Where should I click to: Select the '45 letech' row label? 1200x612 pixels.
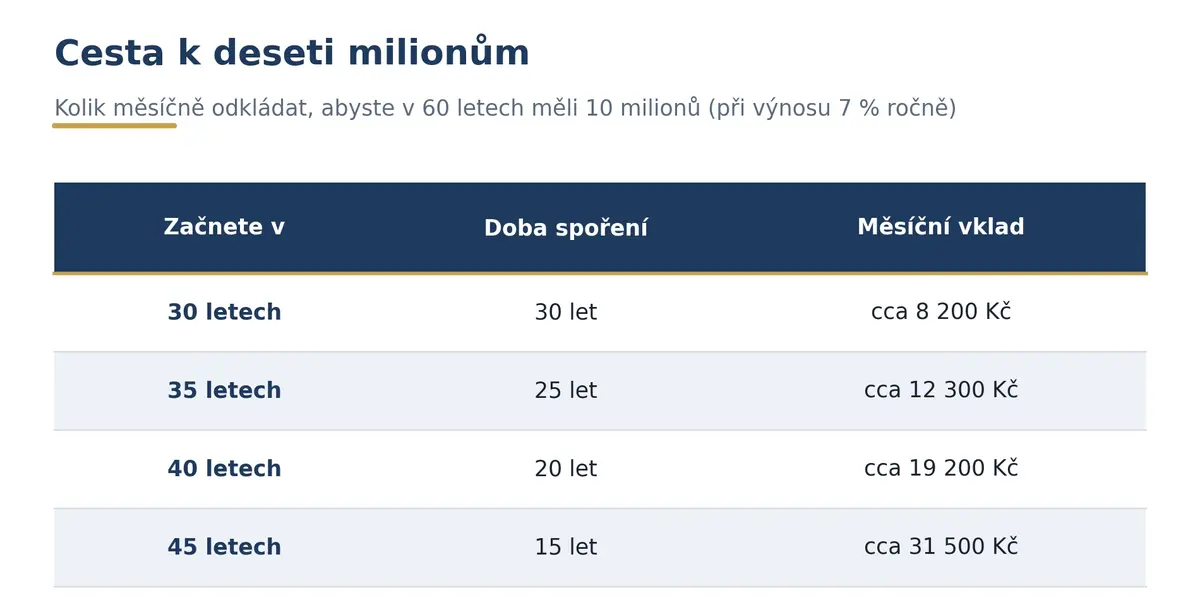(224, 548)
